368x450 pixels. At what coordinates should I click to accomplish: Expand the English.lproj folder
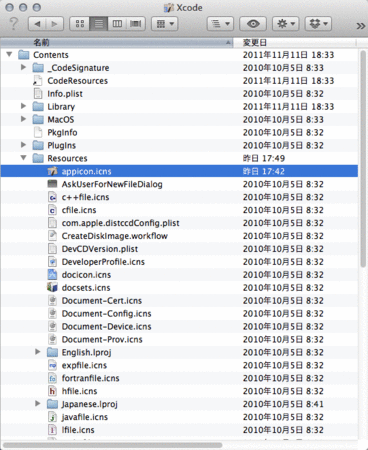tap(38, 352)
